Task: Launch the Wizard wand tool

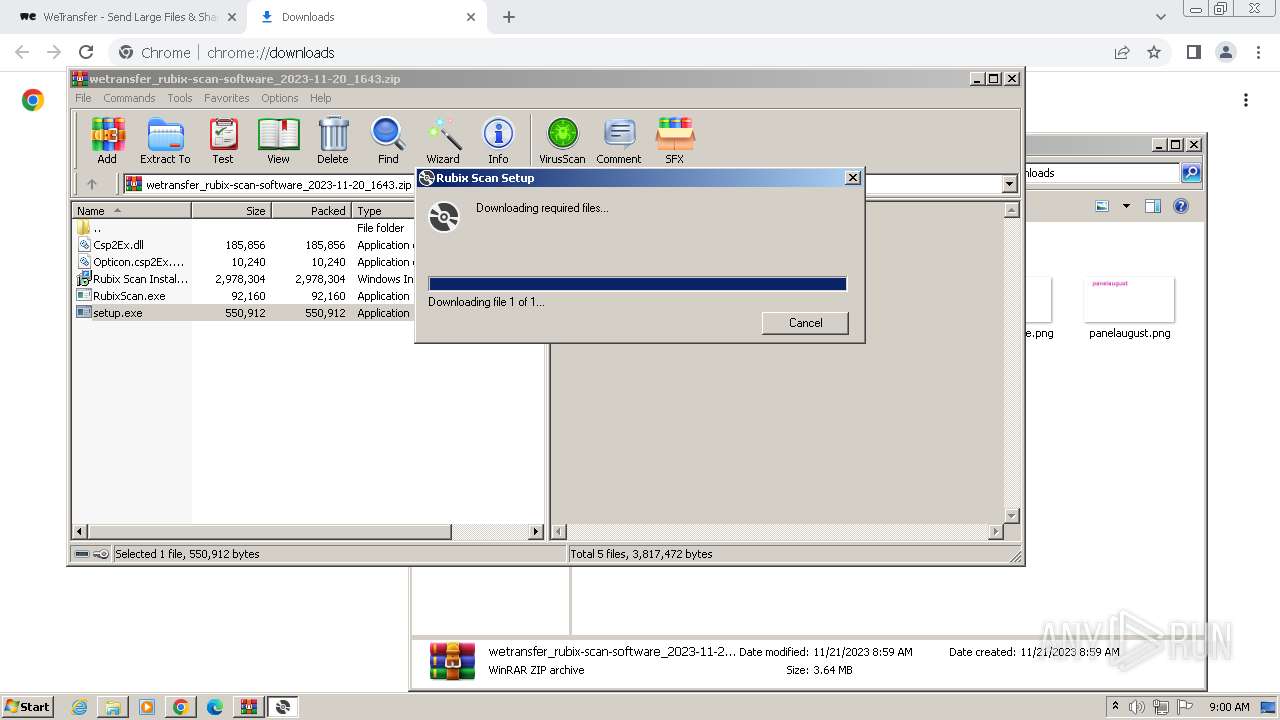Action: (443, 141)
